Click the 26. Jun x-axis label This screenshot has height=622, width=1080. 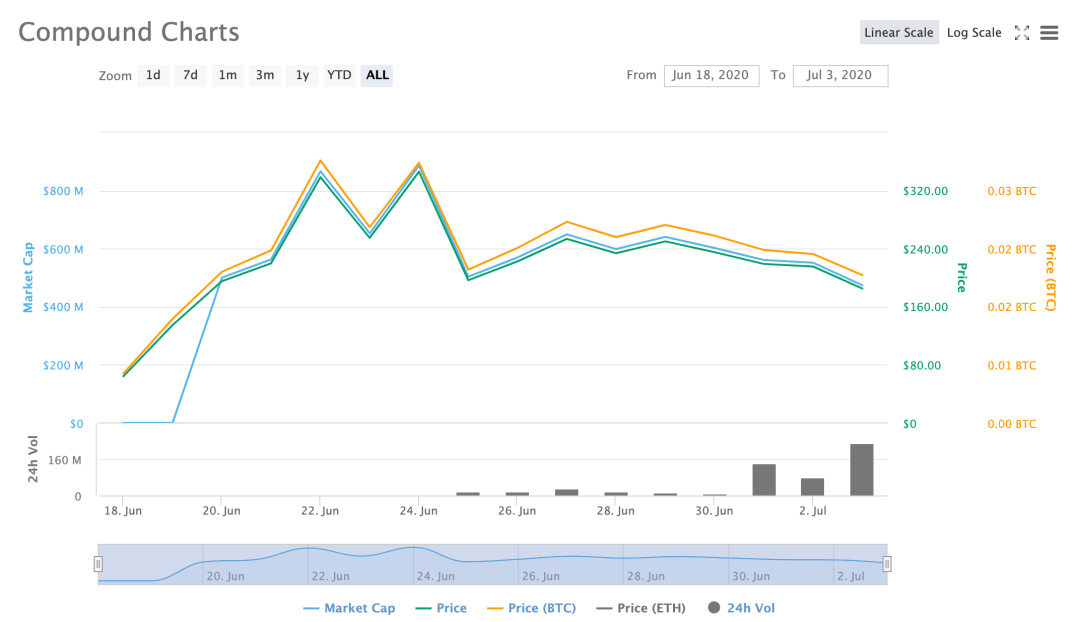pyautogui.click(x=517, y=511)
